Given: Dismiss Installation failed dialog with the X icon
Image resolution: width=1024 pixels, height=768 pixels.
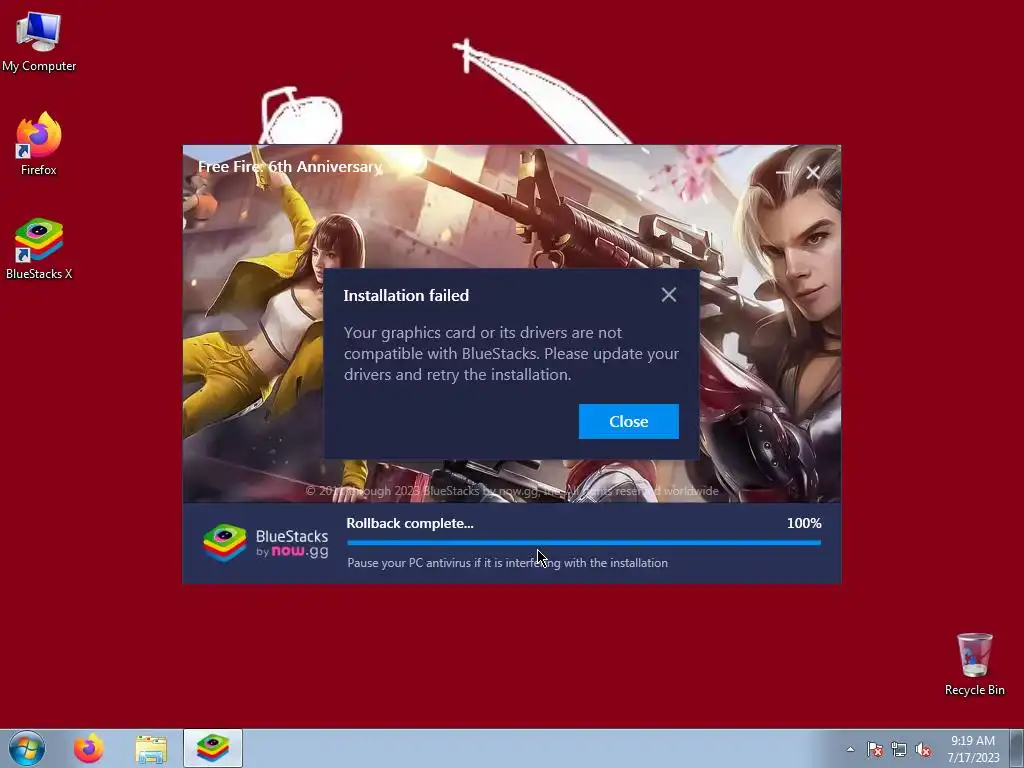Looking at the screenshot, I should pos(668,295).
